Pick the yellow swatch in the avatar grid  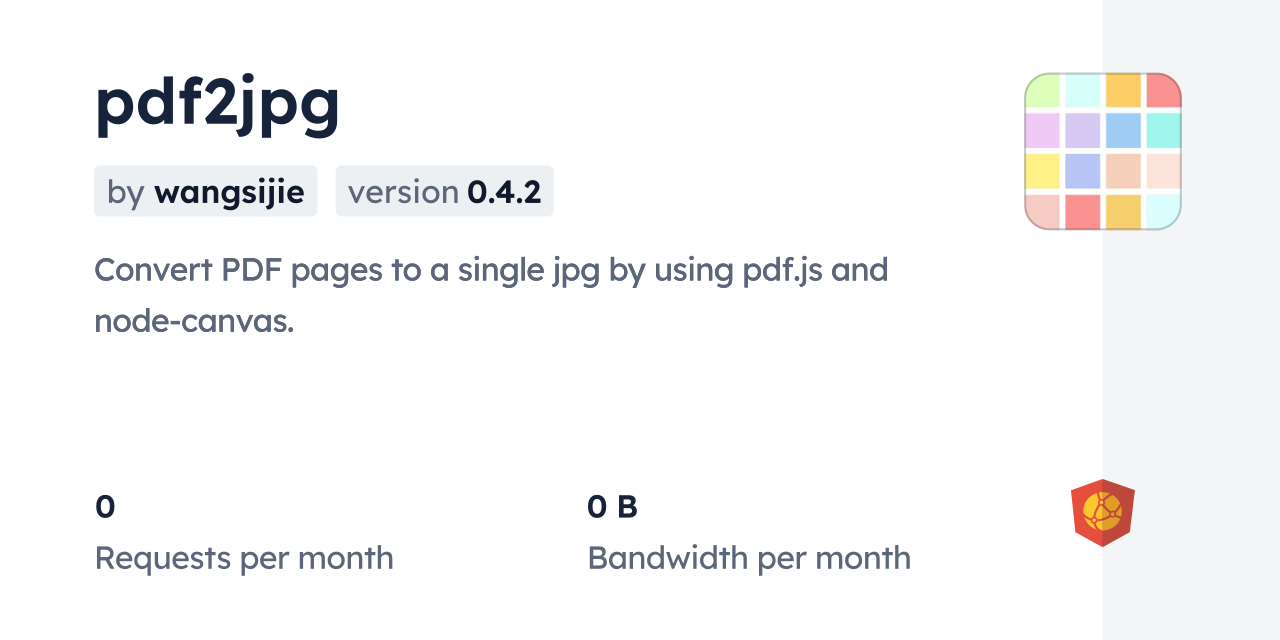point(1043,171)
